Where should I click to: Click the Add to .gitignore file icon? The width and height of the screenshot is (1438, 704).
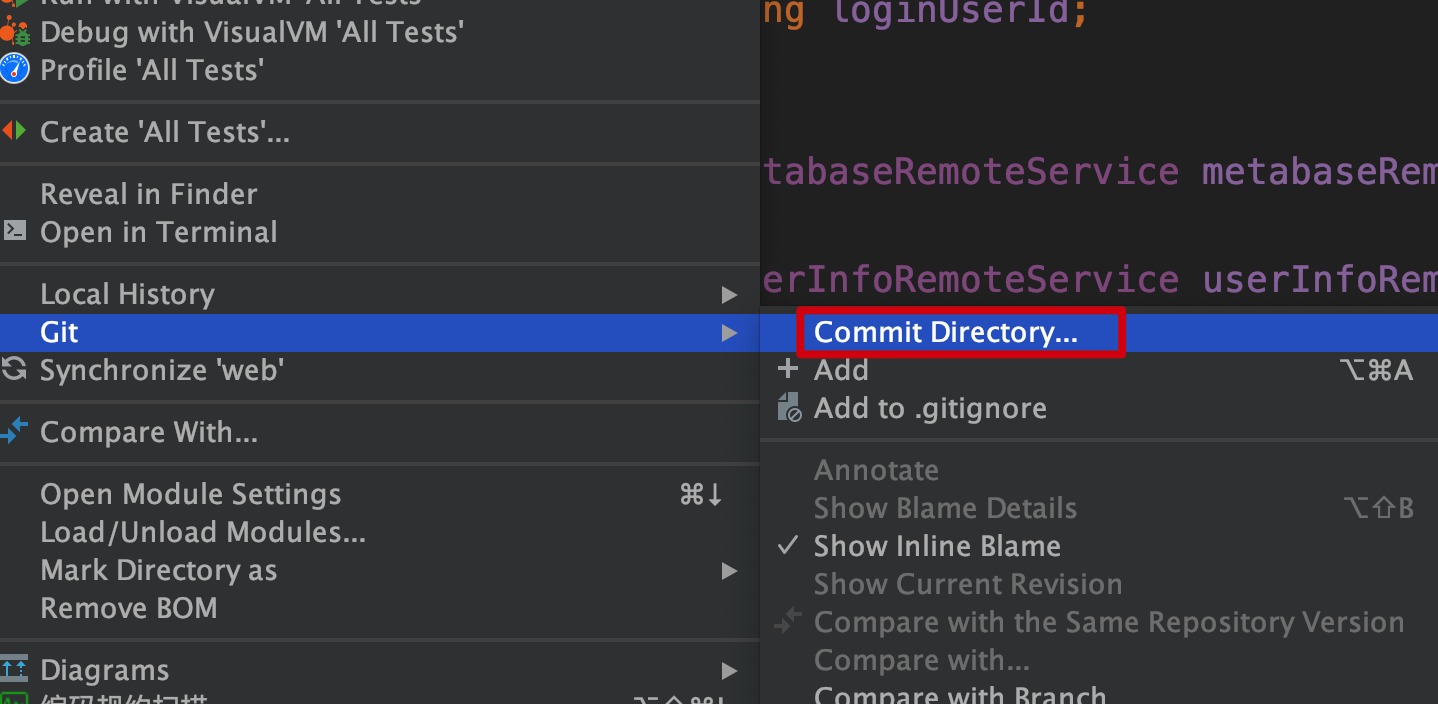[x=789, y=407]
